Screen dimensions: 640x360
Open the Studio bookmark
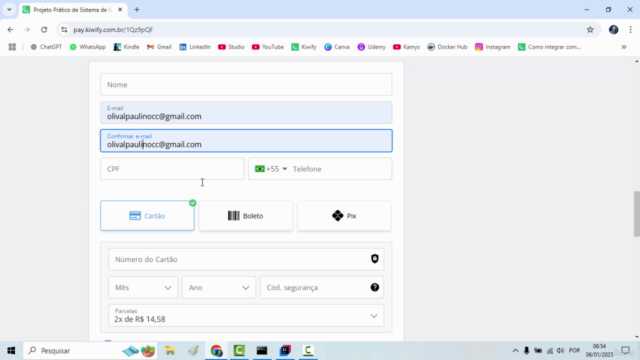tap(231, 47)
